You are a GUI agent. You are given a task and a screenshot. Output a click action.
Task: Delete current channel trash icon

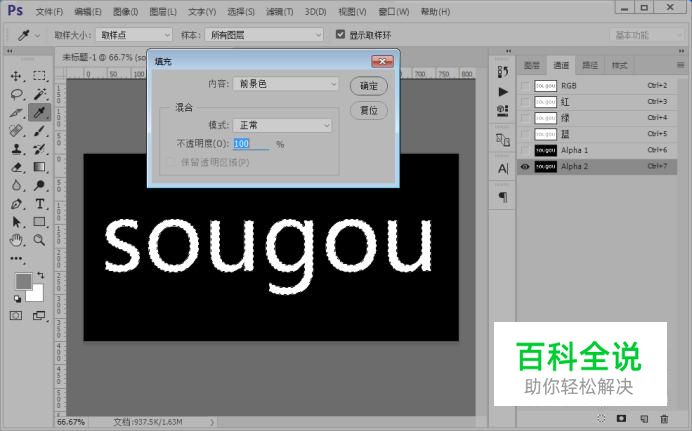(x=664, y=418)
